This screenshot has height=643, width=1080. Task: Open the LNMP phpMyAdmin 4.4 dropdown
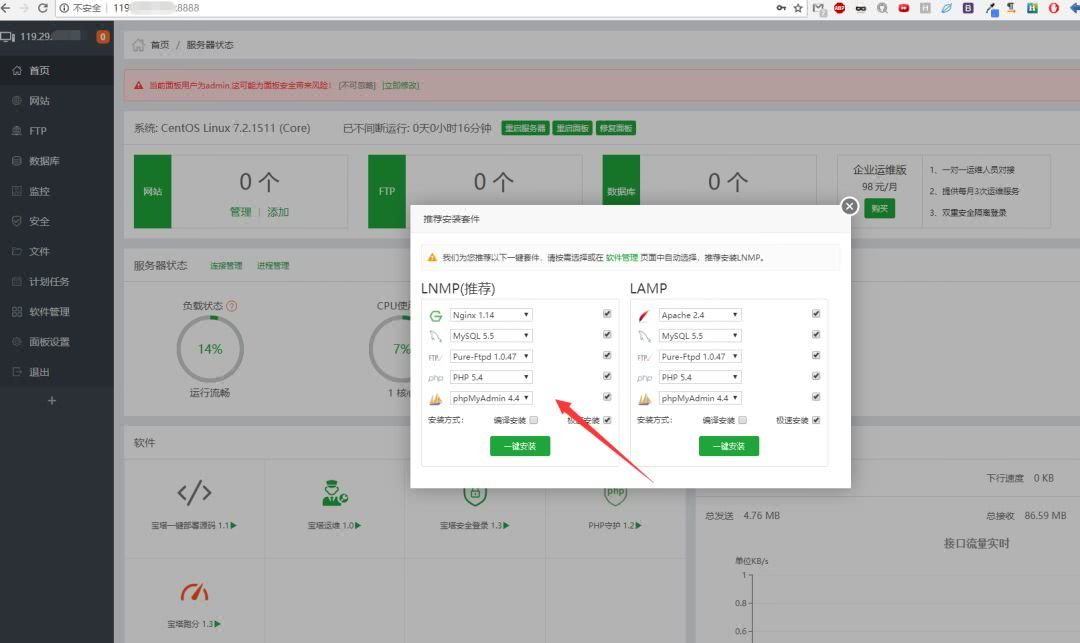click(491, 398)
